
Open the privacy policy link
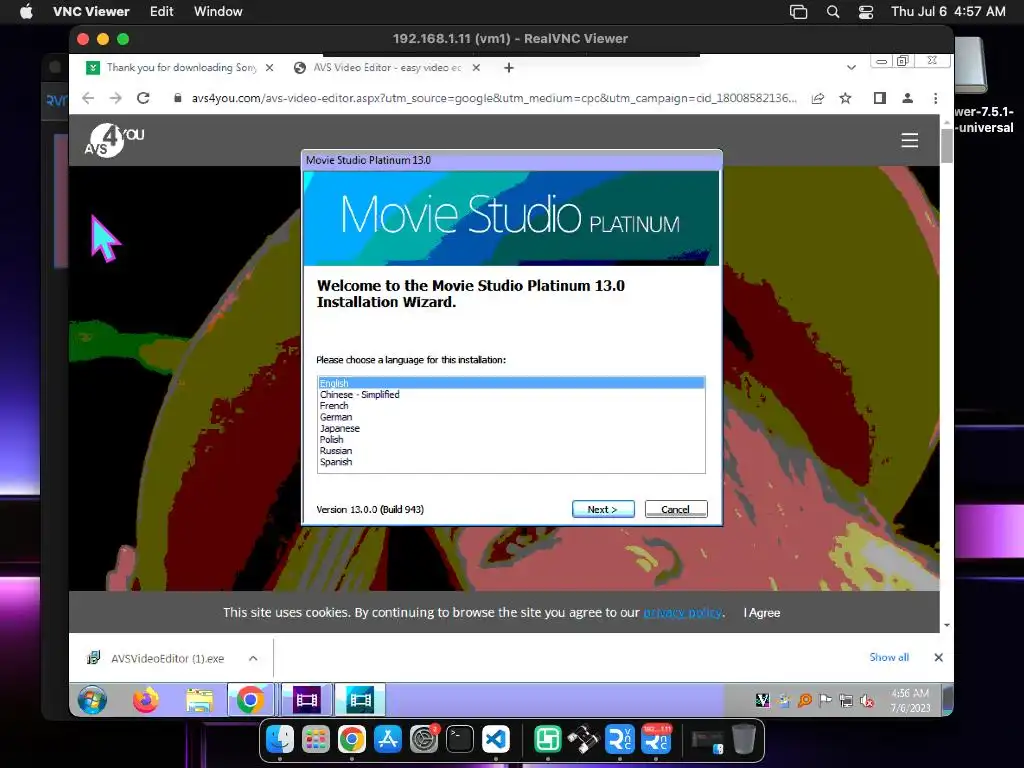tap(682, 613)
